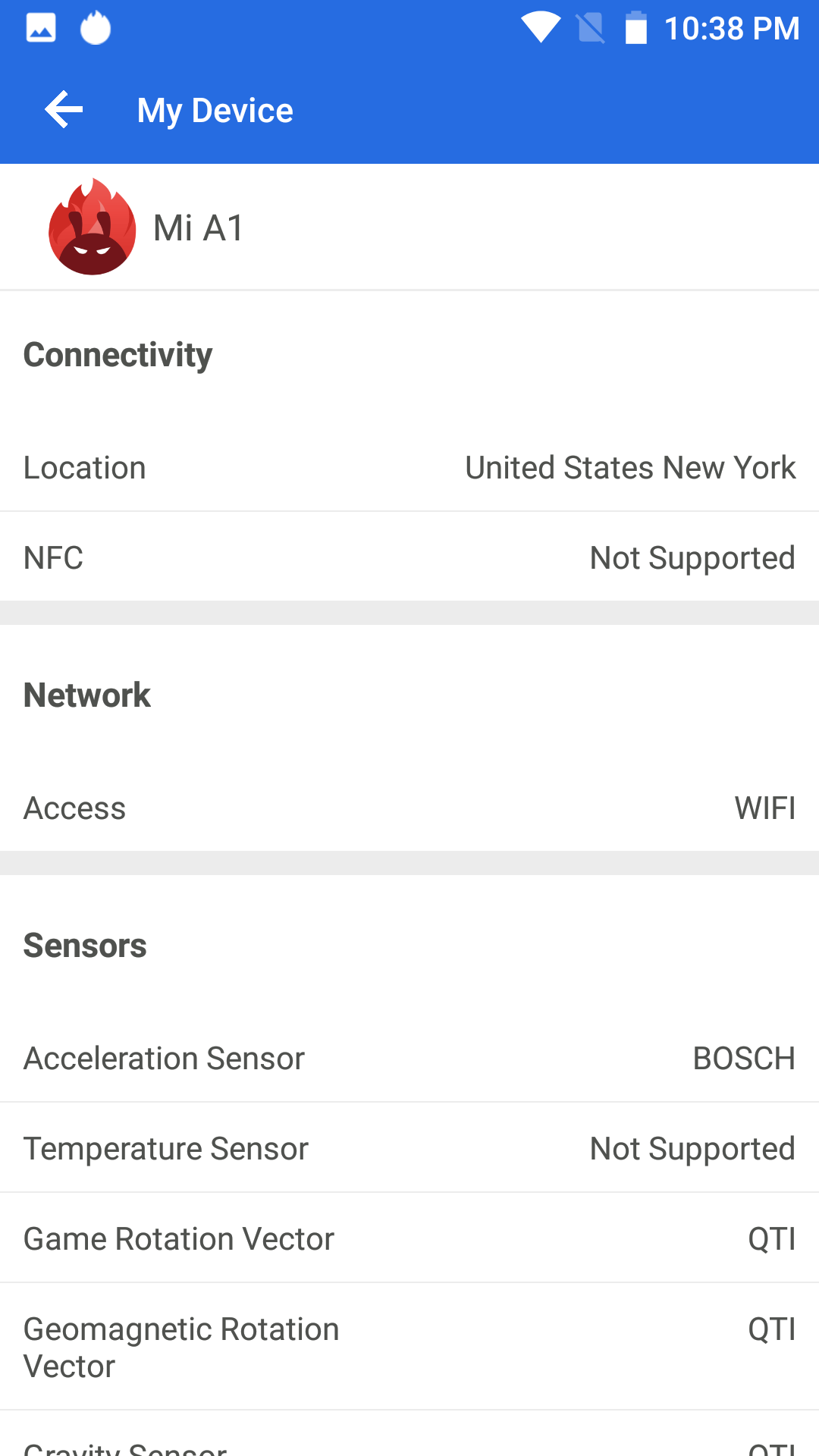
Task: Tap the 10:38 PM clock
Action: click(x=731, y=29)
